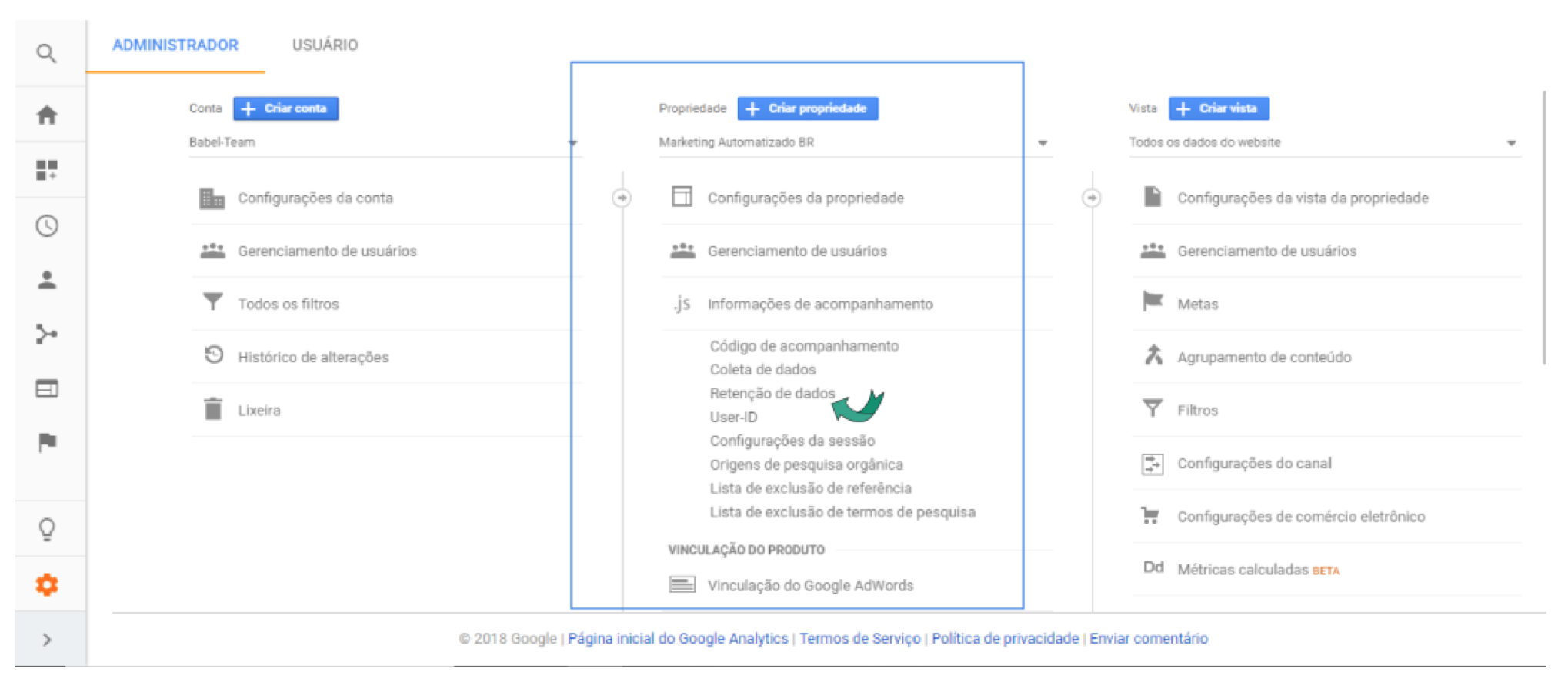Click the building icon beside Configurações da conta
This screenshot has width=1568, height=692.
point(212,198)
